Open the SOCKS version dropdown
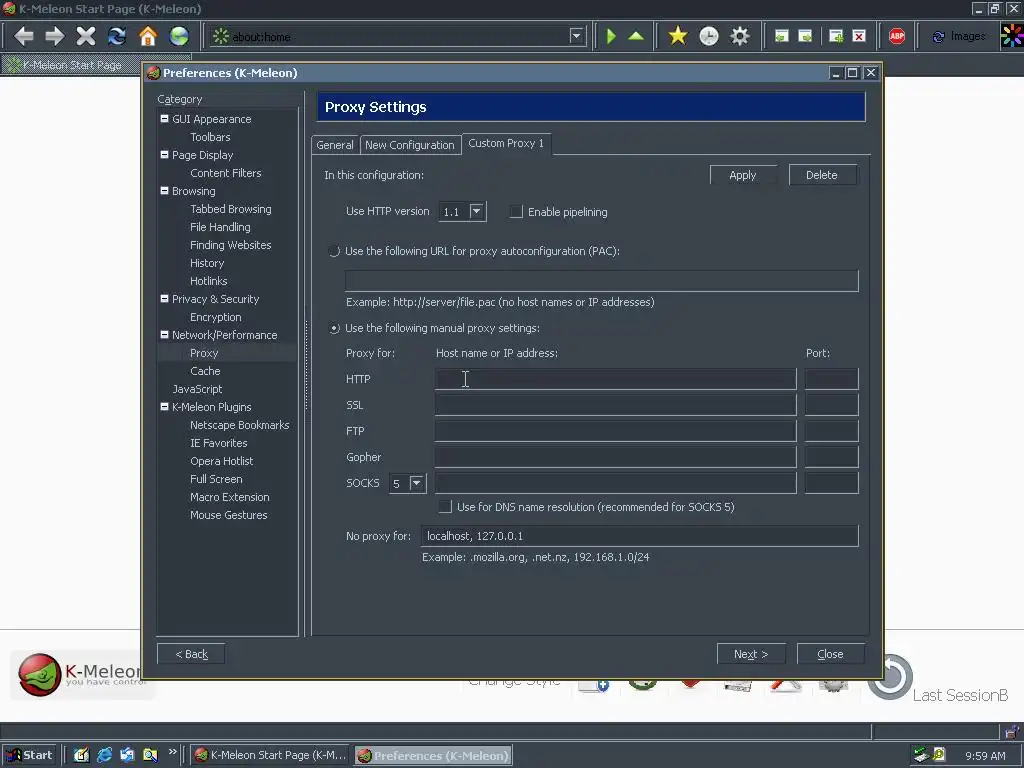Viewport: 1024px width, 768px height. [x=417, y=483]
